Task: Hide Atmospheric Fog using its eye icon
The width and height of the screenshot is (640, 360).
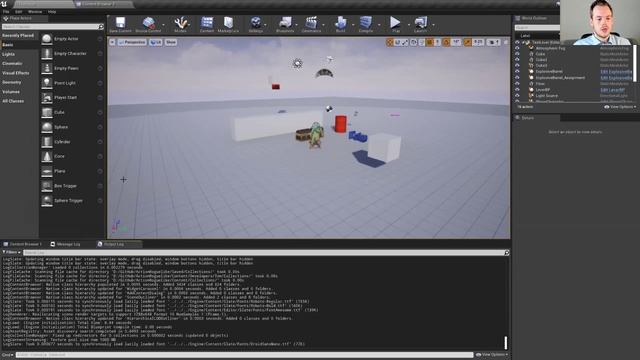Action: (x=517, y=48)
